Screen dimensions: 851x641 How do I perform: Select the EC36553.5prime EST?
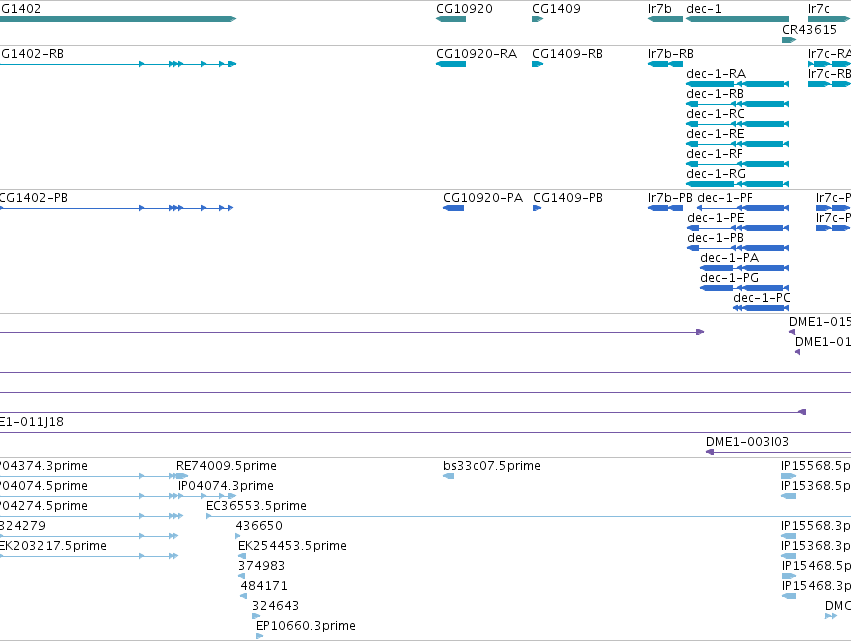(x=529, y=516)
